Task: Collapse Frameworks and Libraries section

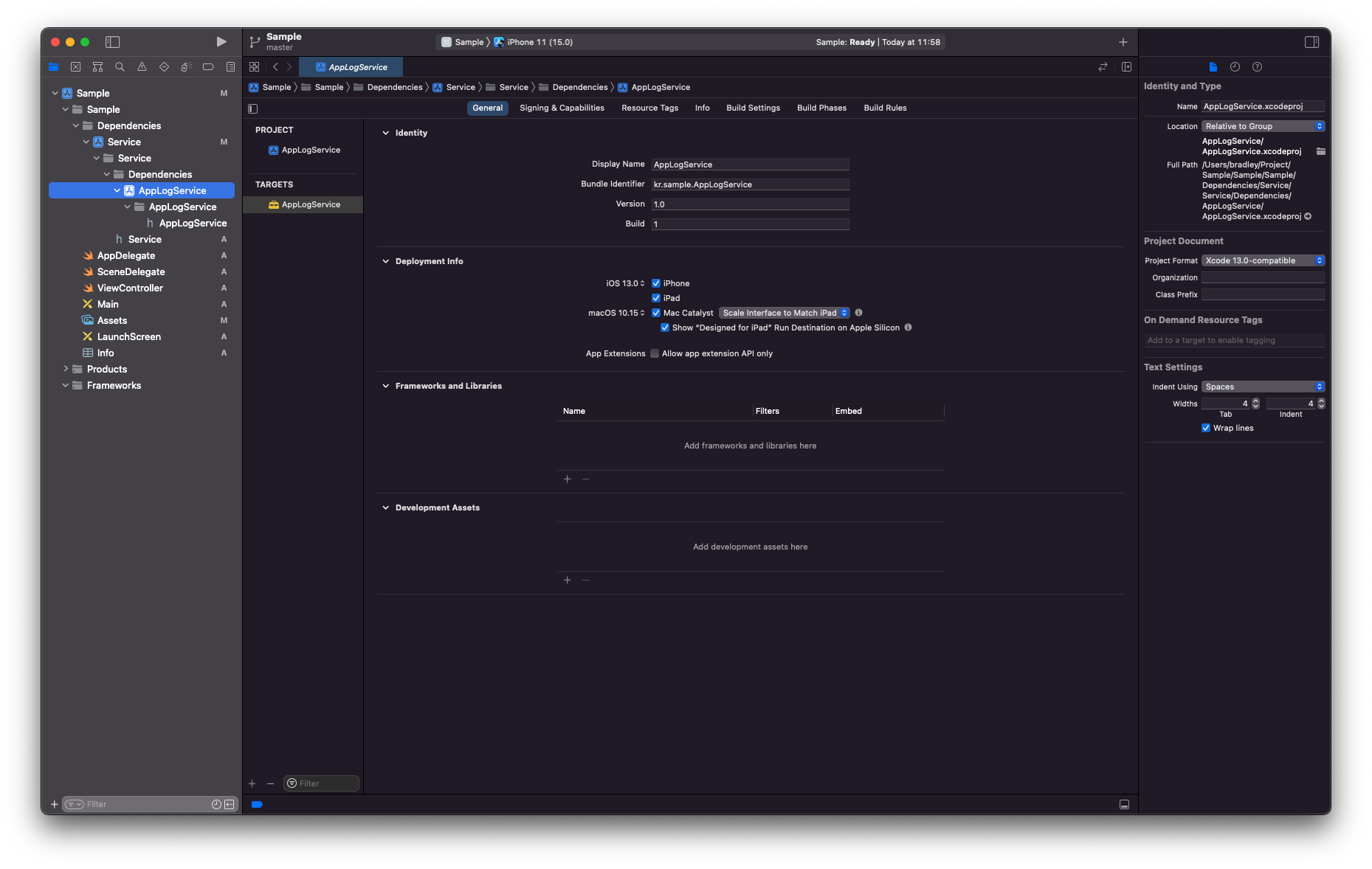Action: point(385,386)
